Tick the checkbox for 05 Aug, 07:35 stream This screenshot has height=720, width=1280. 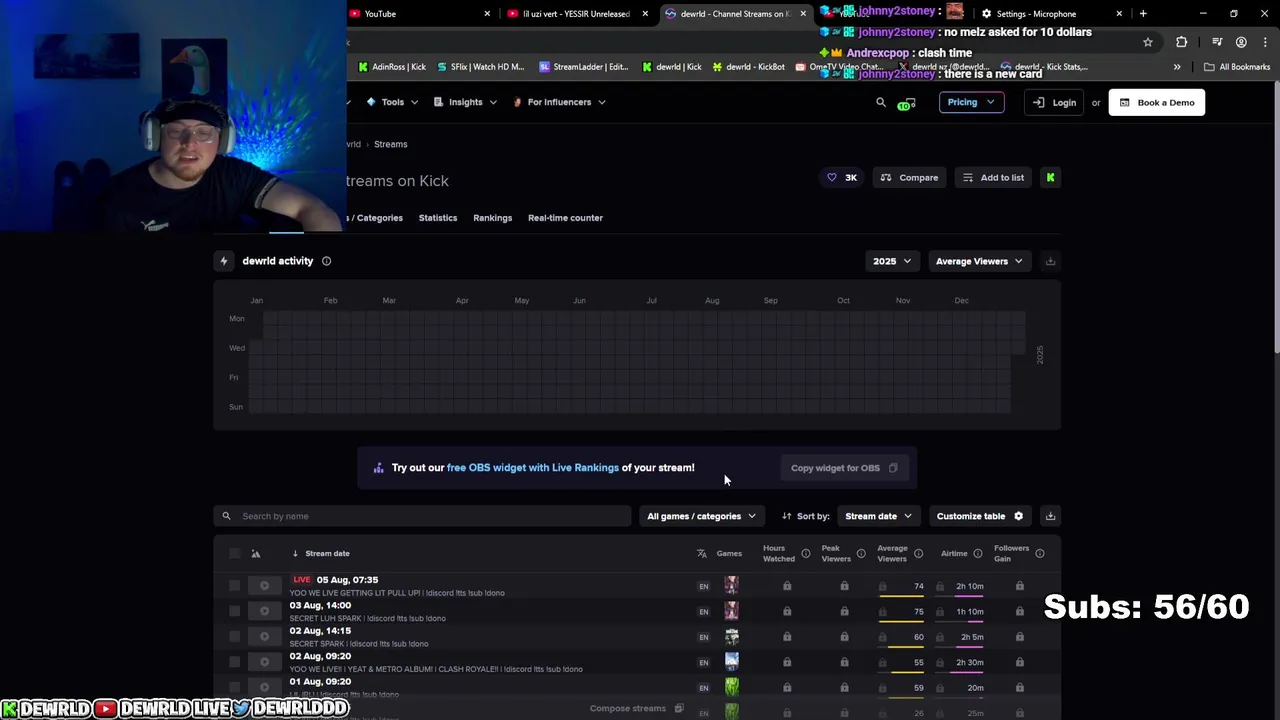pos(235,586)
